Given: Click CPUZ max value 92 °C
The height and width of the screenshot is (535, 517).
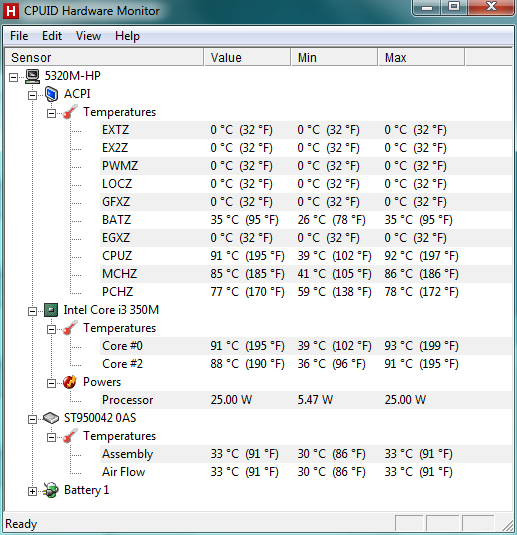Looking at the screenshot, I should click(421, 256).
